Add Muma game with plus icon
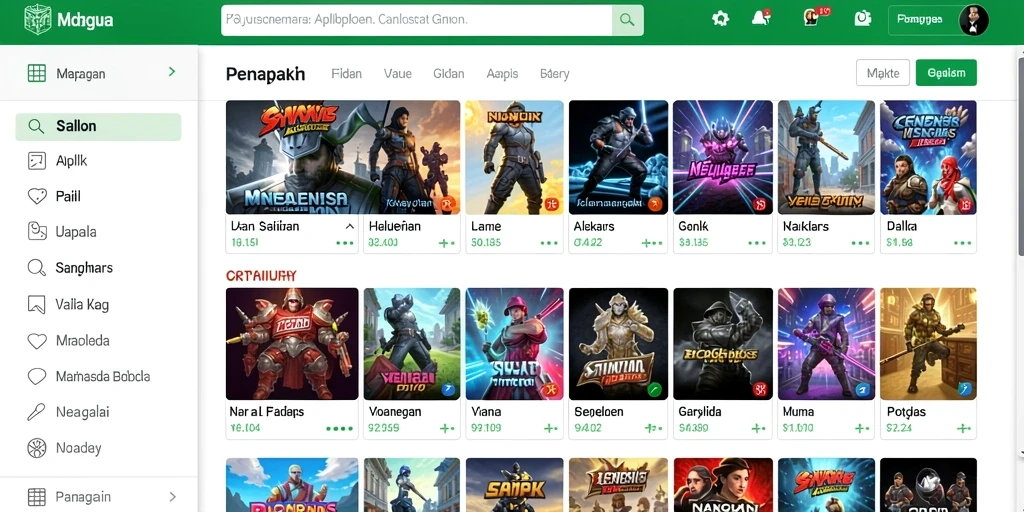Image resolution: width=1024 pixels, height=512 pixels. [863, 428]
